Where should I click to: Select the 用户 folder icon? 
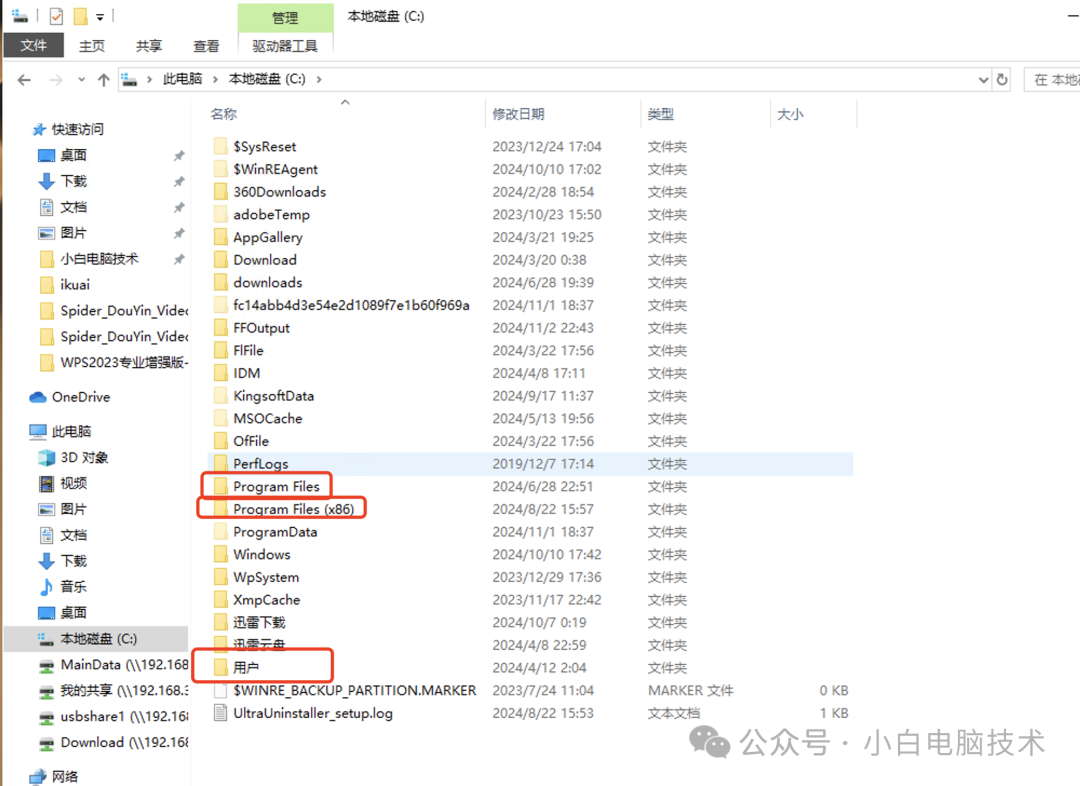click(220, 668)
